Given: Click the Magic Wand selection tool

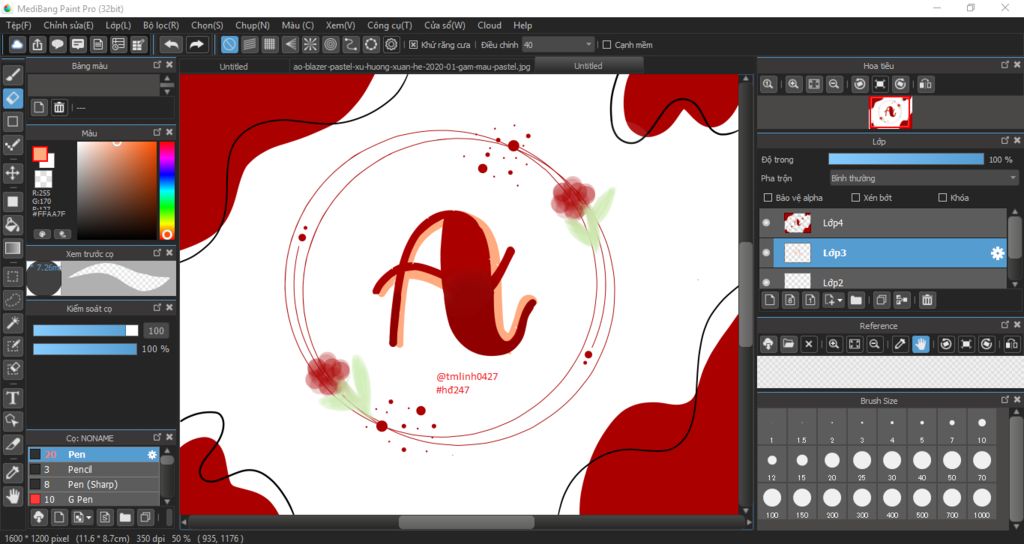Looking at the screenshot, I should (13, 323).
